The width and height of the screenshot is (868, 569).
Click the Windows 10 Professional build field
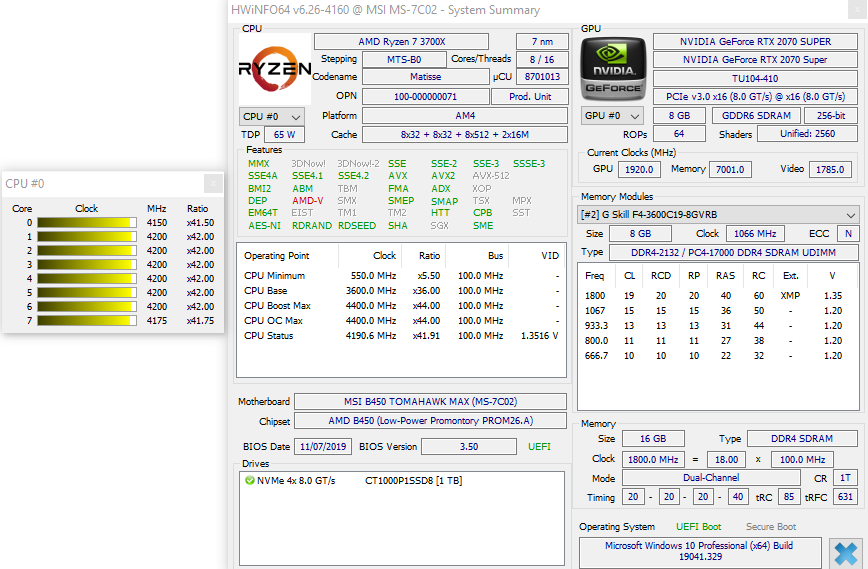click(x=700, y=551)
